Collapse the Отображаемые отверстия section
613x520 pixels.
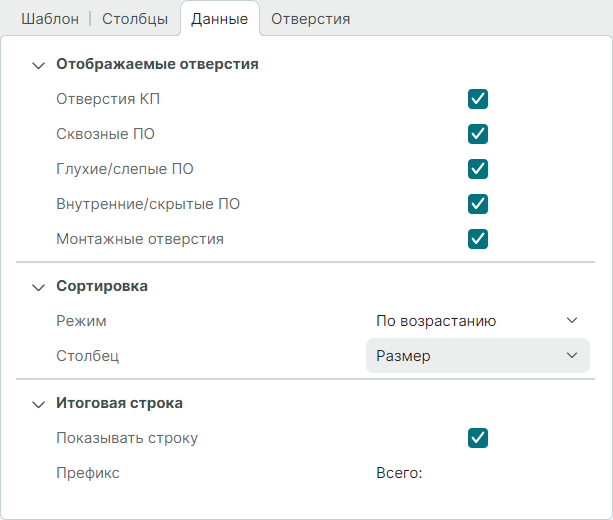[39, 65]
